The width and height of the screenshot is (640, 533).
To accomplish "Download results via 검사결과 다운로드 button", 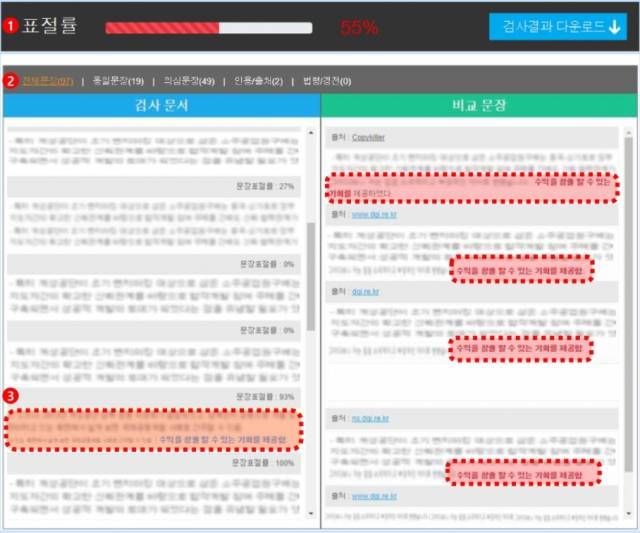I will coord(558,27).
